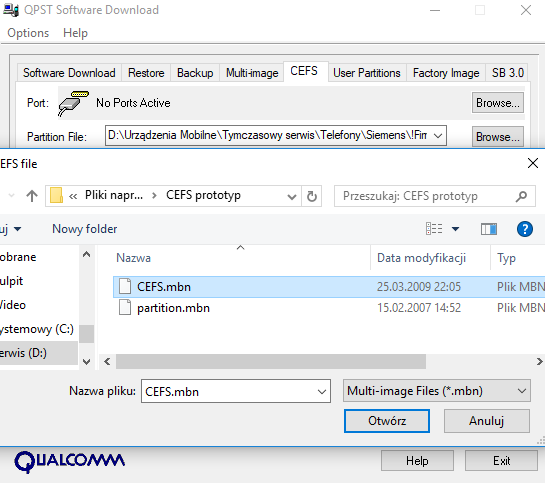
Task: Click the up-arrow parent folder icon
Action: point(32,196)
